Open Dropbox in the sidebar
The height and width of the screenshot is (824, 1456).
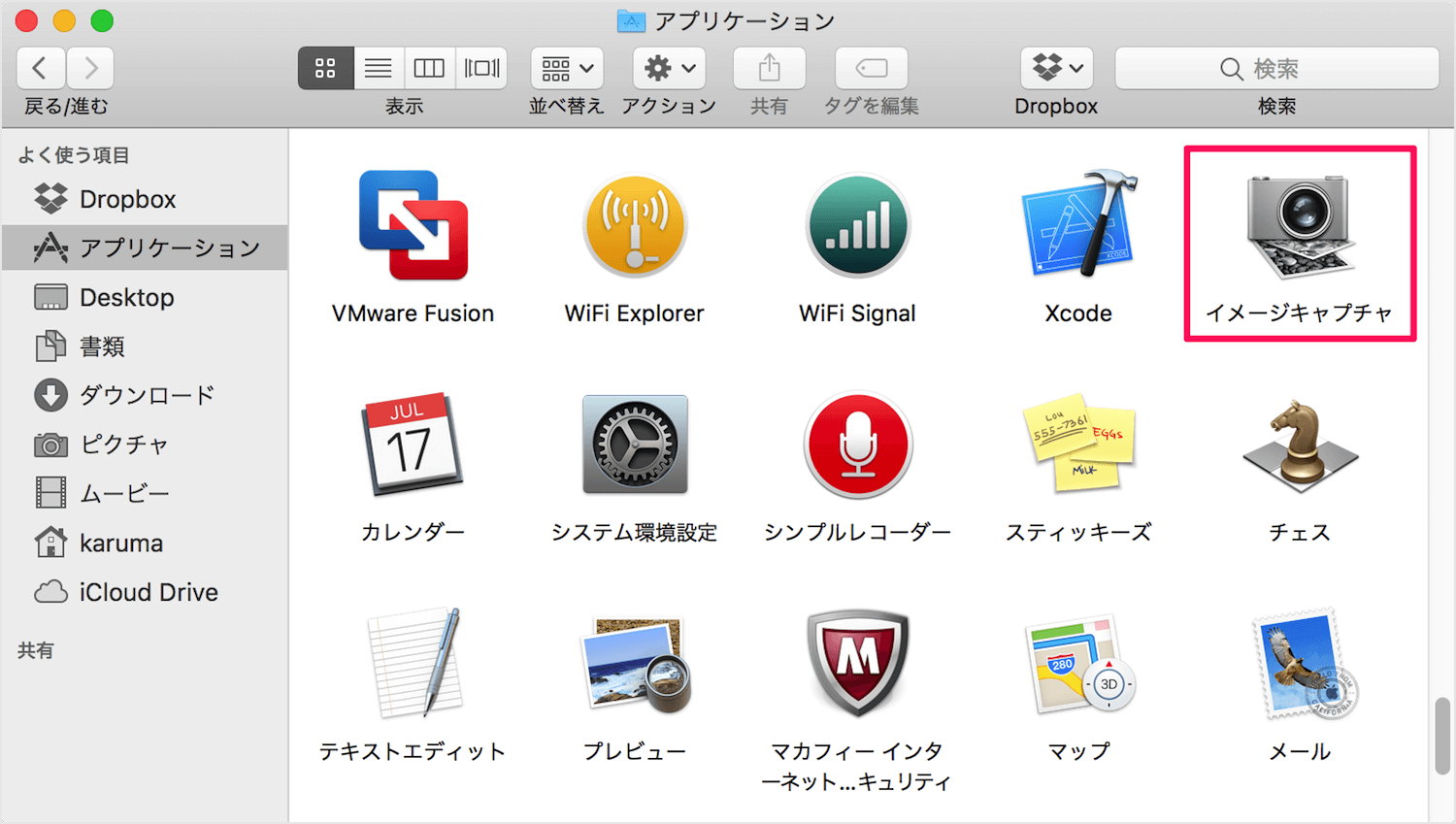tap(146, 199)
